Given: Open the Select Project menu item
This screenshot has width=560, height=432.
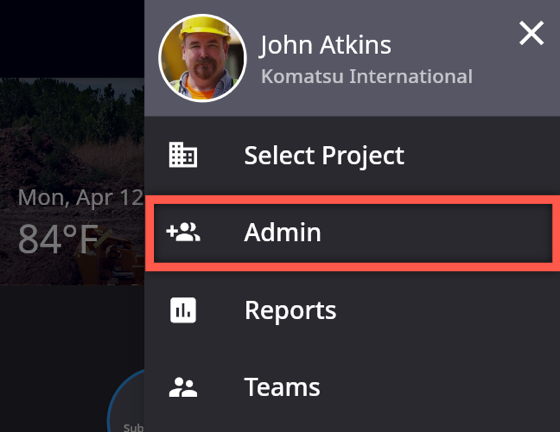Looking at the screenshot, I should [x=352, y=155].
